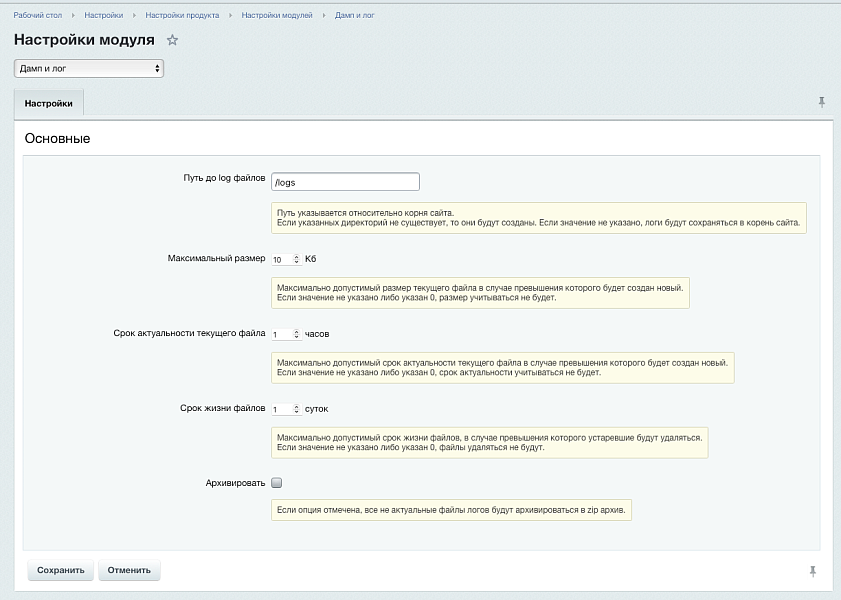The image size is (841, 600).
Task: Go to Настройки breadcrumb link
Action: (x=104, y=16)
